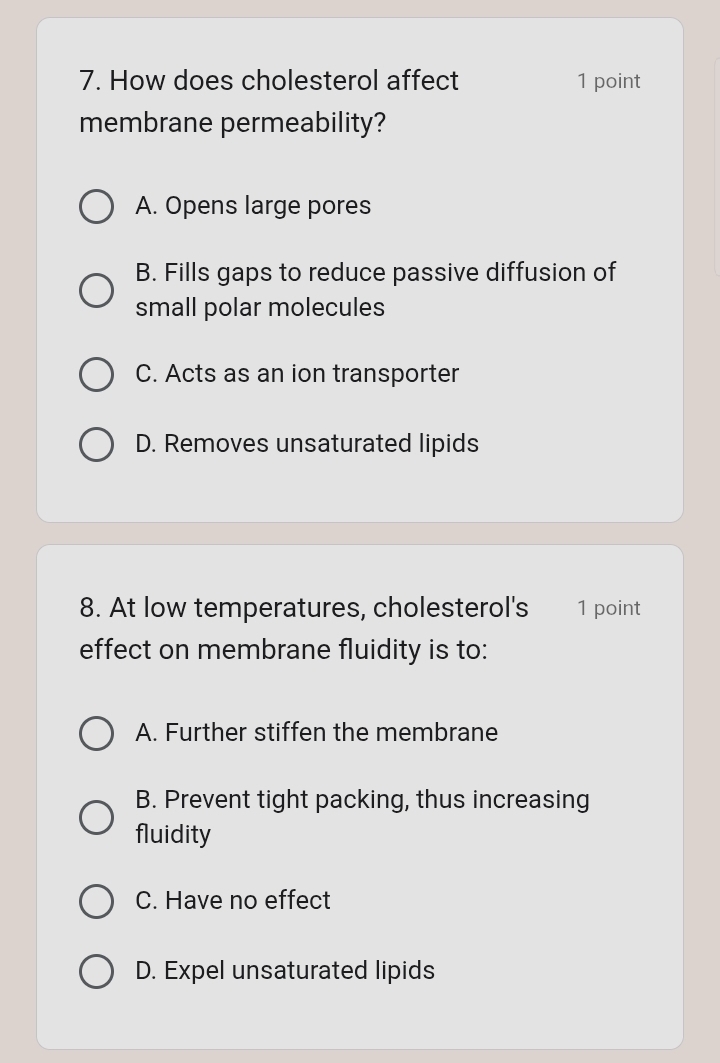Viewport: 720px width, 1063px height.
Task: Choose radio circle beside 'Fills gaps to reduce' option
Action: [97, 291]
